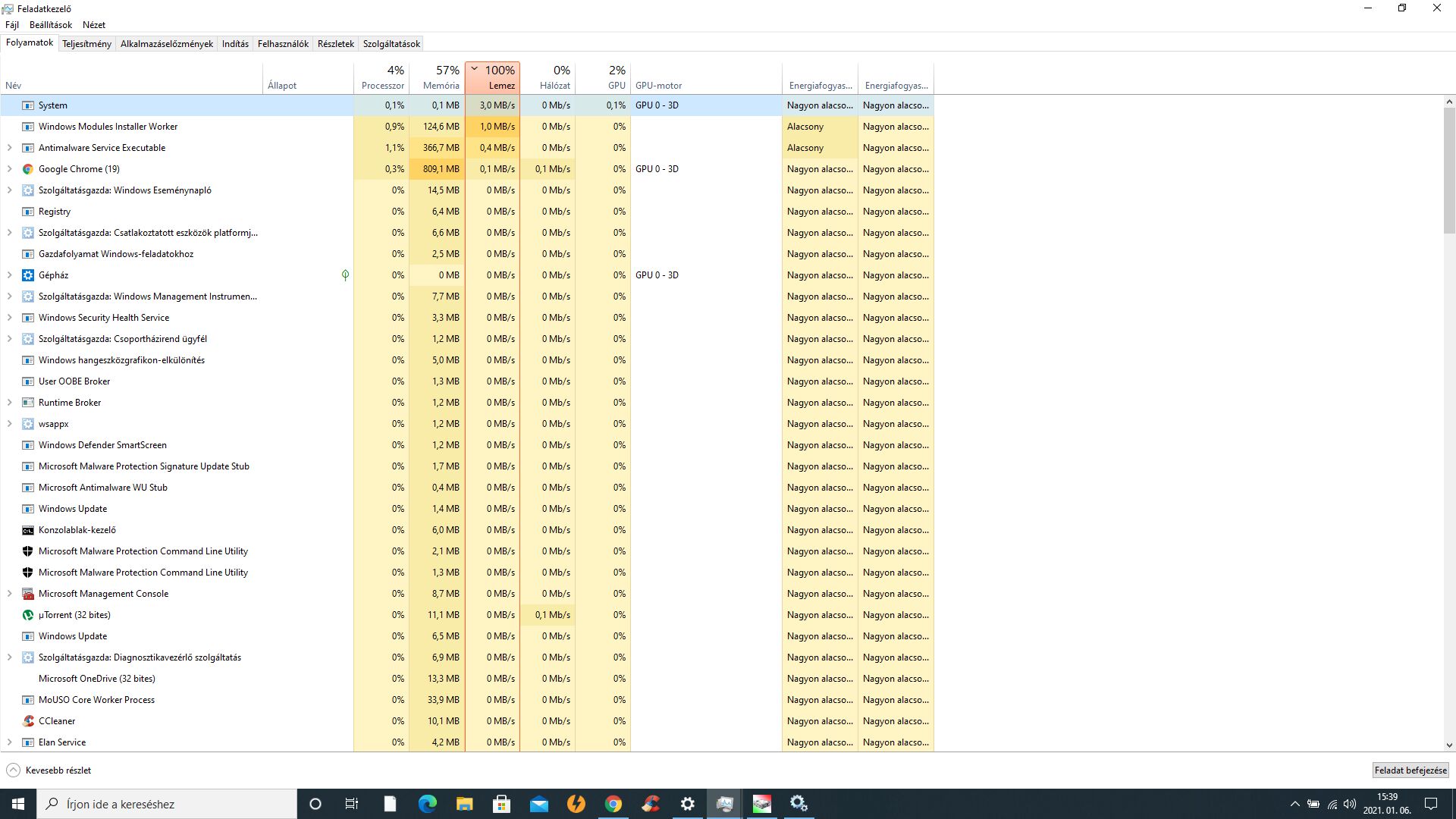Screen dimensions: 1456x819
Task: Expand the Google Chrome (19) process group
Action: click(9, 169)
